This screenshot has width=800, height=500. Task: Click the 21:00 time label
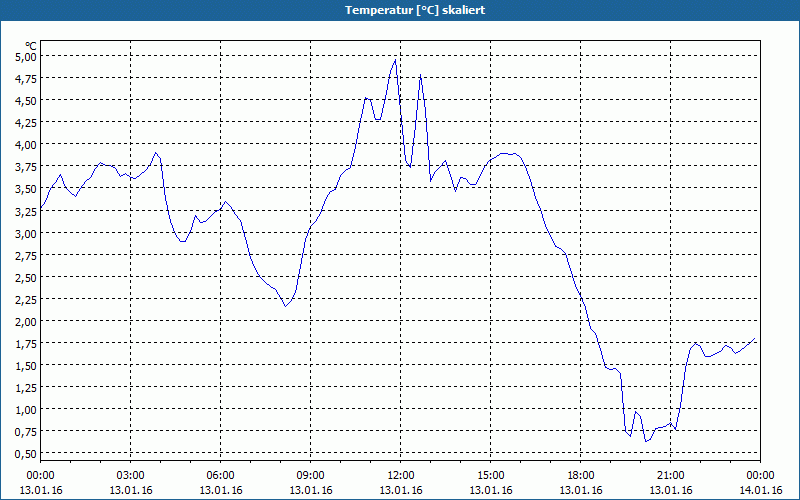tap(670, 476)
